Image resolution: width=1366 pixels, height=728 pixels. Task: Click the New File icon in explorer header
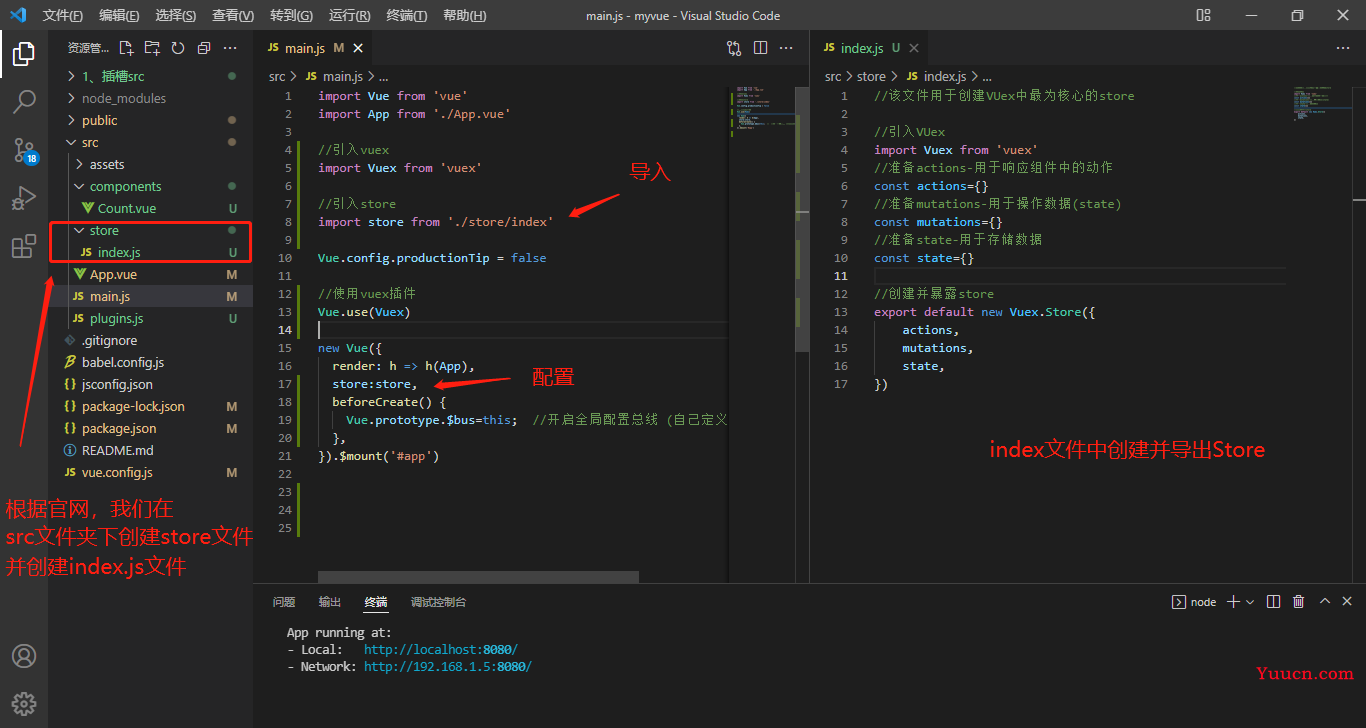coord(126,48)
